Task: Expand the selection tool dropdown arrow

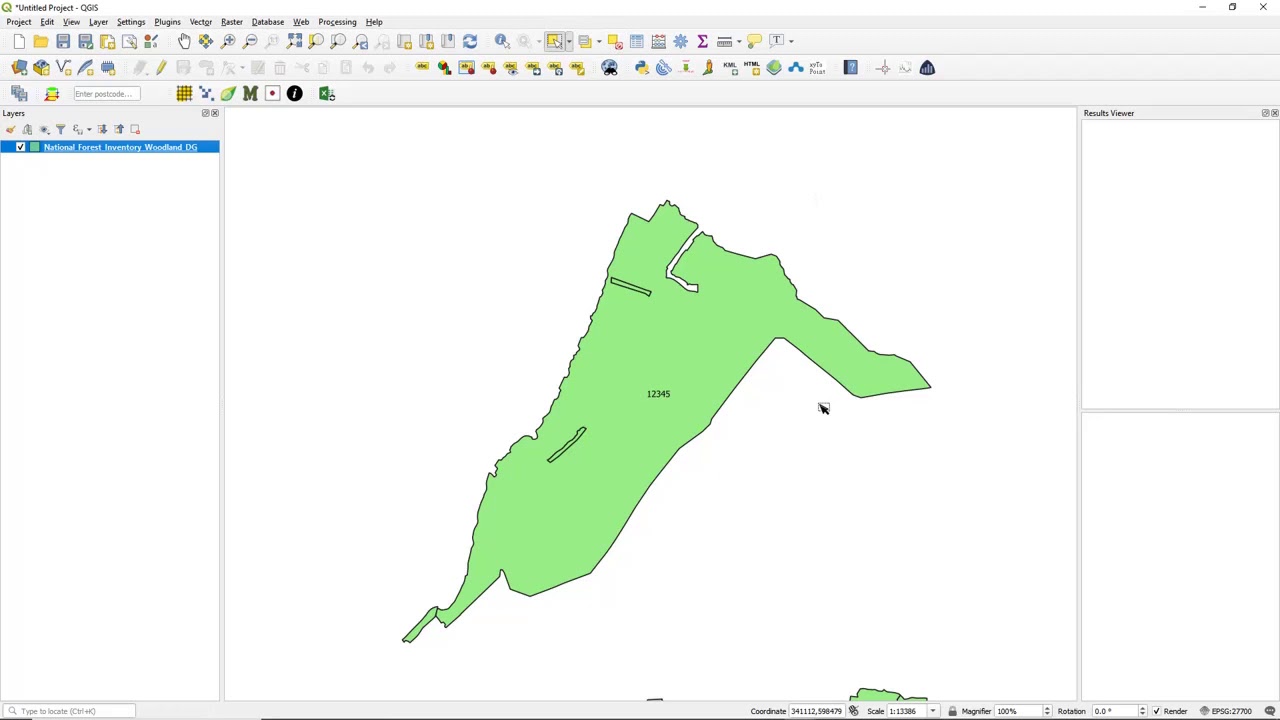Action: click(568, 41)
